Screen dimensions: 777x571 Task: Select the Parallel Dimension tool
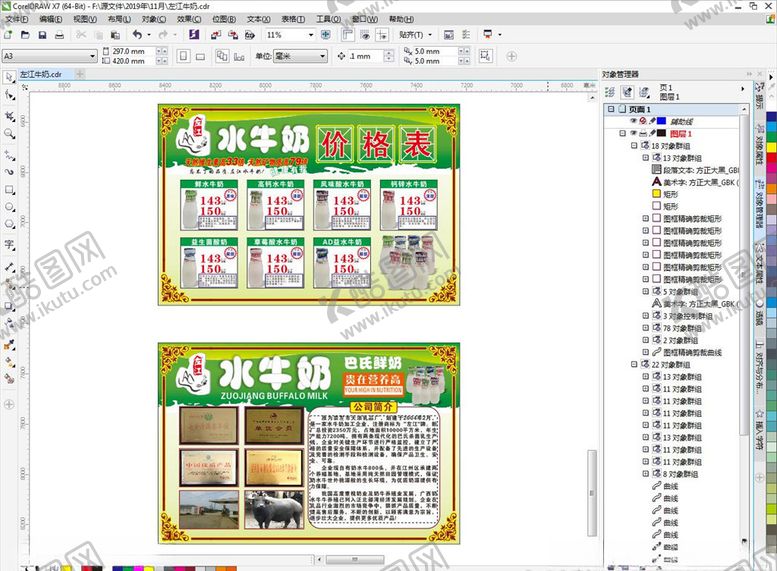click(x=9, y=267)
